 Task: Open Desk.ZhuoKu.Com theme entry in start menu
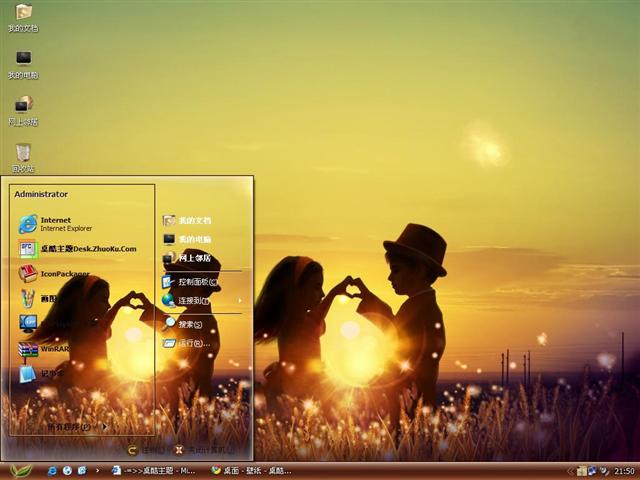pyautogui.click(x=87, y=249)
